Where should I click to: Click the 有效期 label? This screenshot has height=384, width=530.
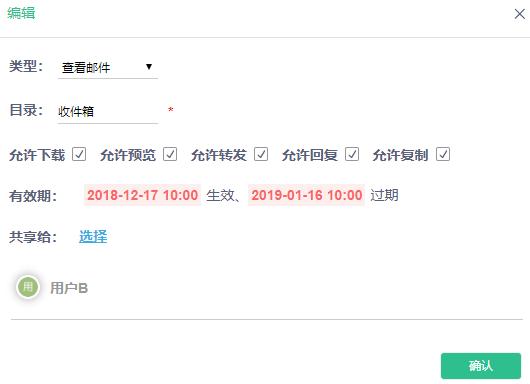[33, 196]
